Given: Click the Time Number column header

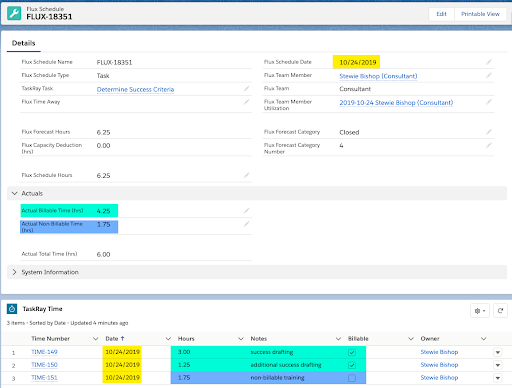Looking at the screenshot, I should tap(50, 339).
